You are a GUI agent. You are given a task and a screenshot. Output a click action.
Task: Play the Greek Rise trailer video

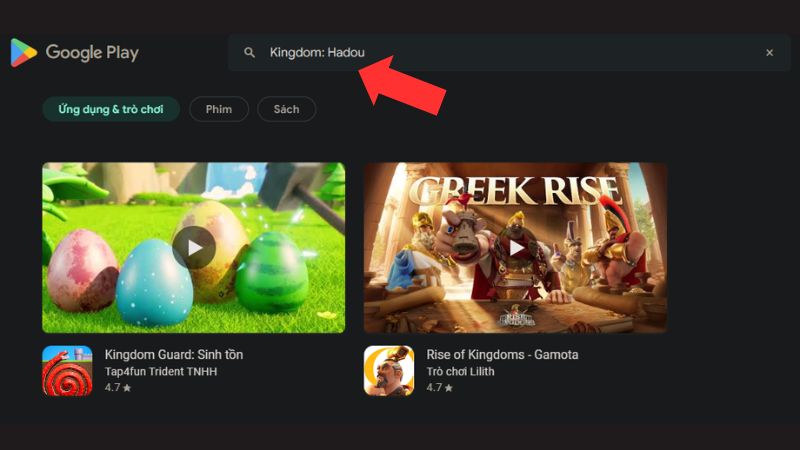[x=516, y=248]
